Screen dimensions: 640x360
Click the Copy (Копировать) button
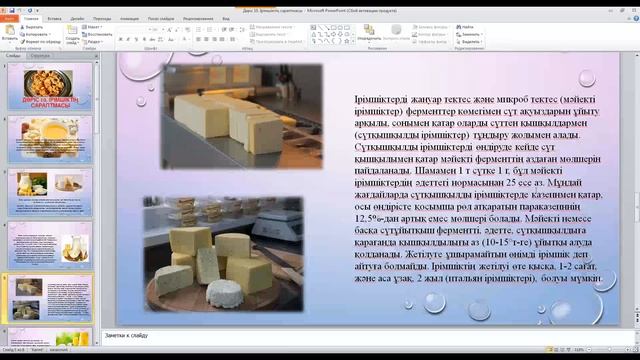[x=35, y=34]
